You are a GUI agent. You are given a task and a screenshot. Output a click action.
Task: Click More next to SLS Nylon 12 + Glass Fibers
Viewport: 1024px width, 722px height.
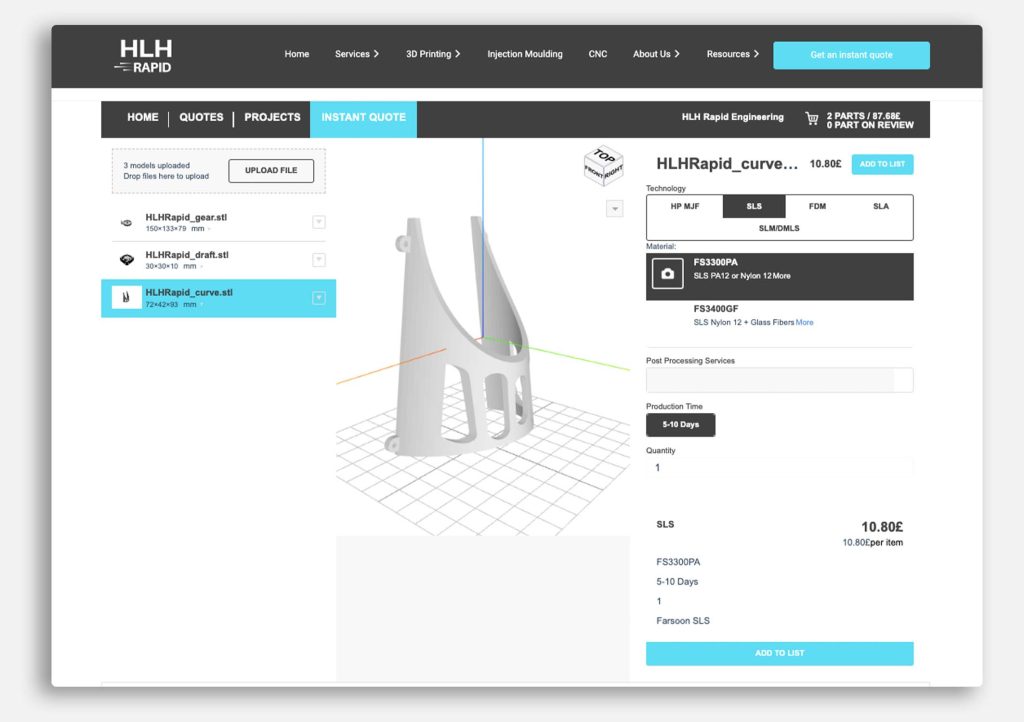tap(806, 323)
